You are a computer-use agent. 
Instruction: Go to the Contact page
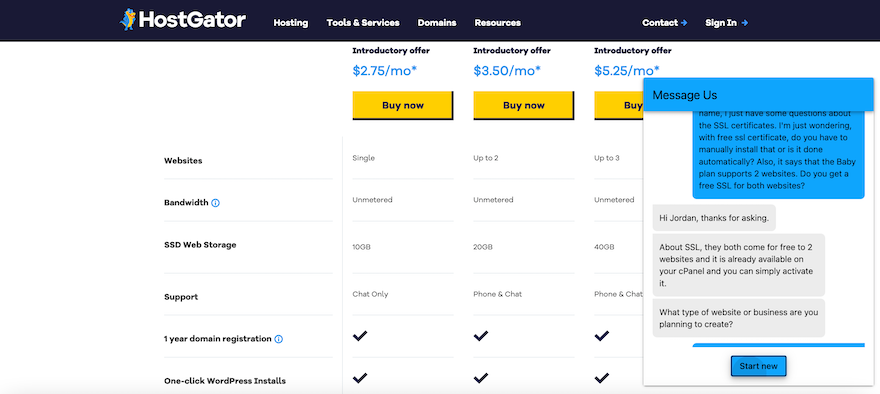664,23
